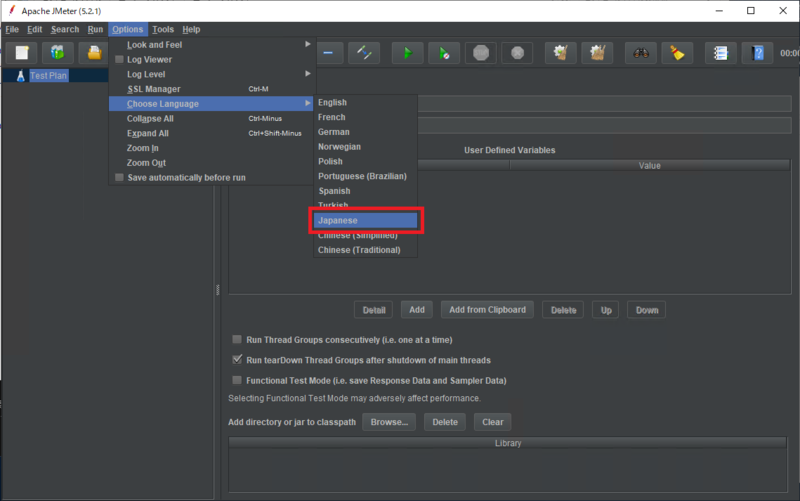
Task: Start the test with green play icon
Action: point(407,53)
